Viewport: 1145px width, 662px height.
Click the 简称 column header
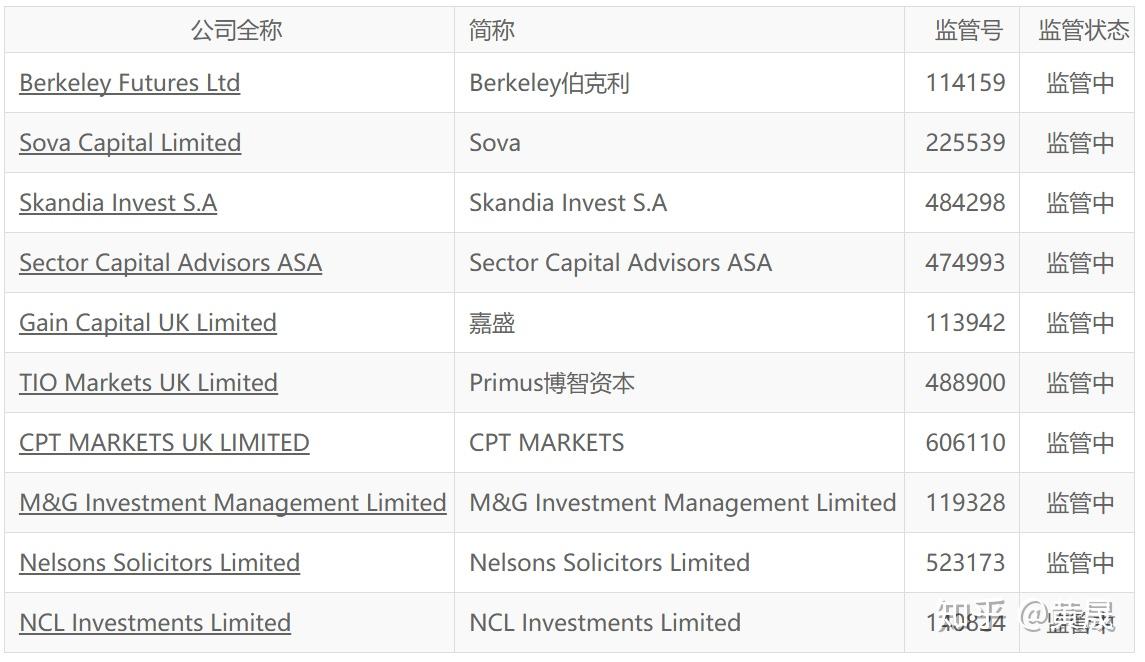[x=492, y=30]
